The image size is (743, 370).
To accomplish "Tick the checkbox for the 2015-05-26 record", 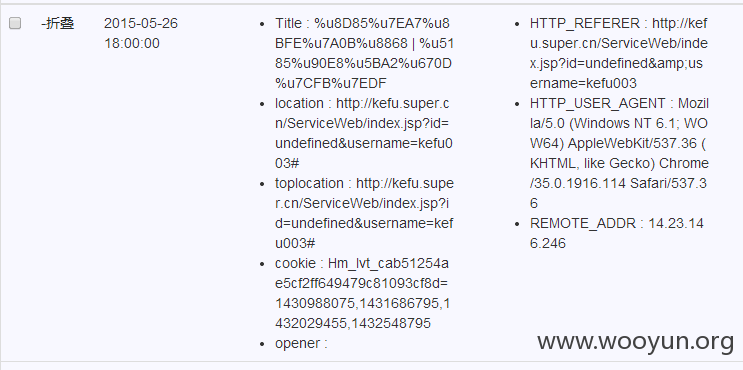I will point(15,23).
